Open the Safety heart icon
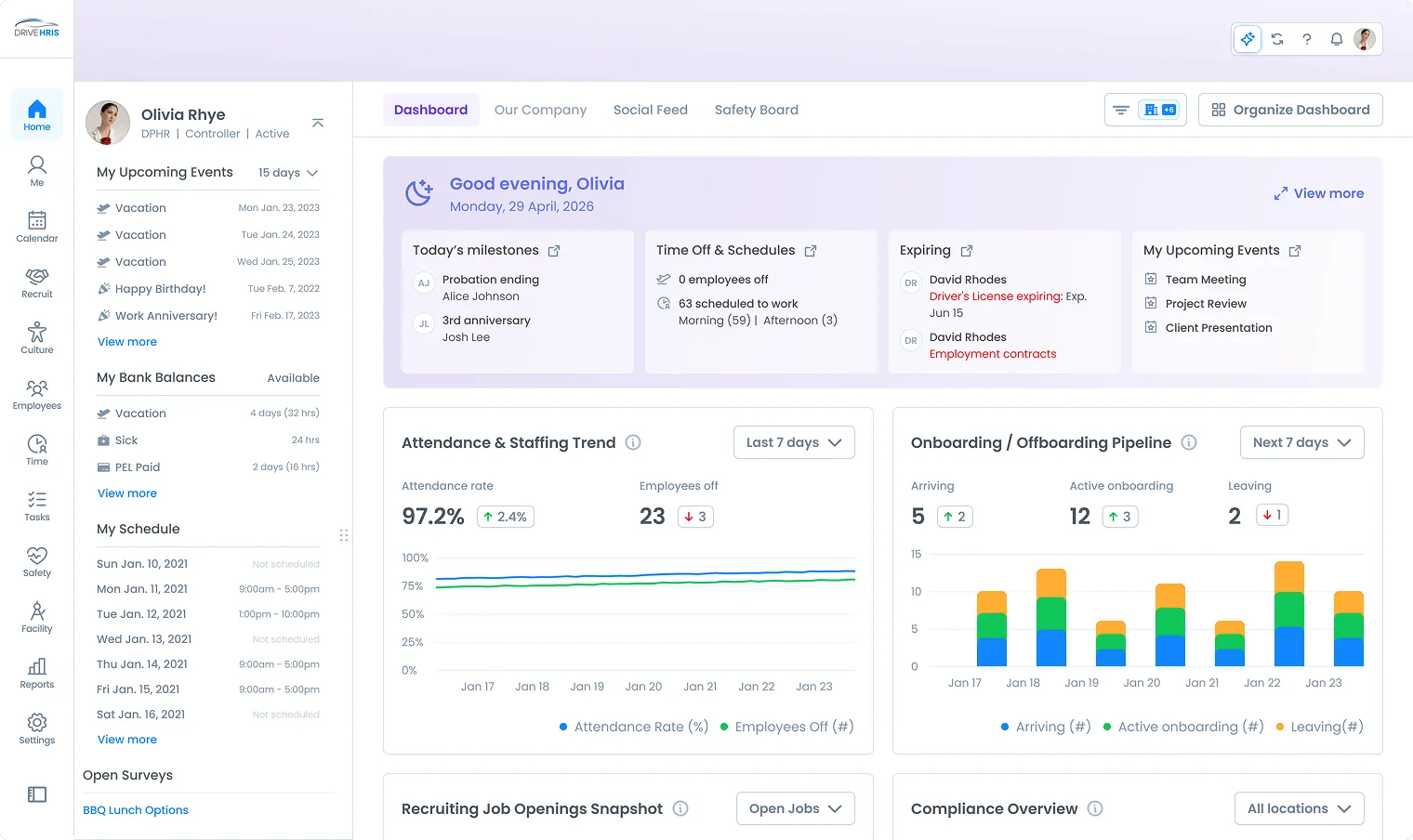The width and height of the screenshot is (1413, 840). (x=37, y=560)
